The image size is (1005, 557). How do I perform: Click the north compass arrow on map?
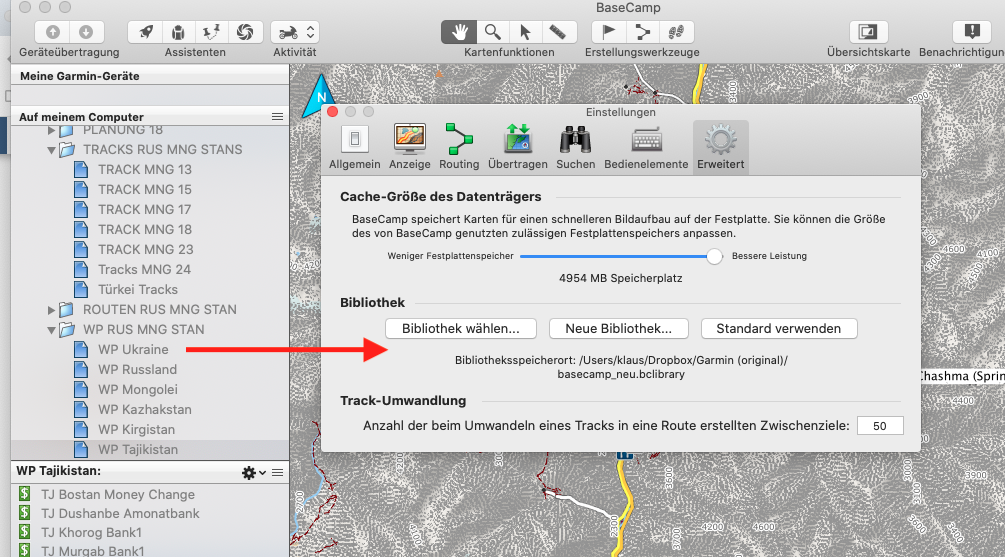pyautogui.click(x=319, y=96)
